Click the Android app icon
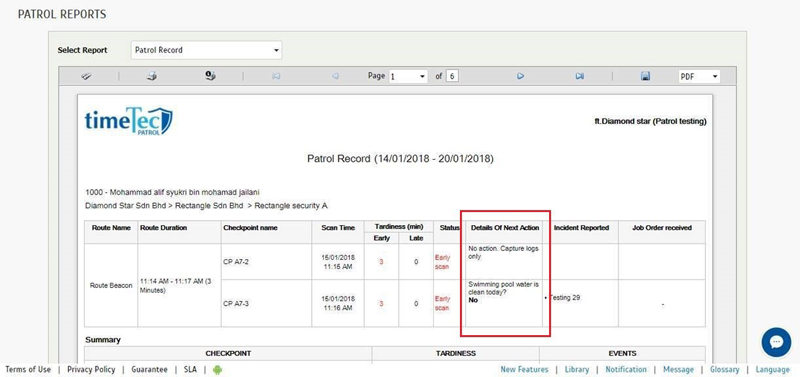 pyautogui.click(x=217, y=370)
